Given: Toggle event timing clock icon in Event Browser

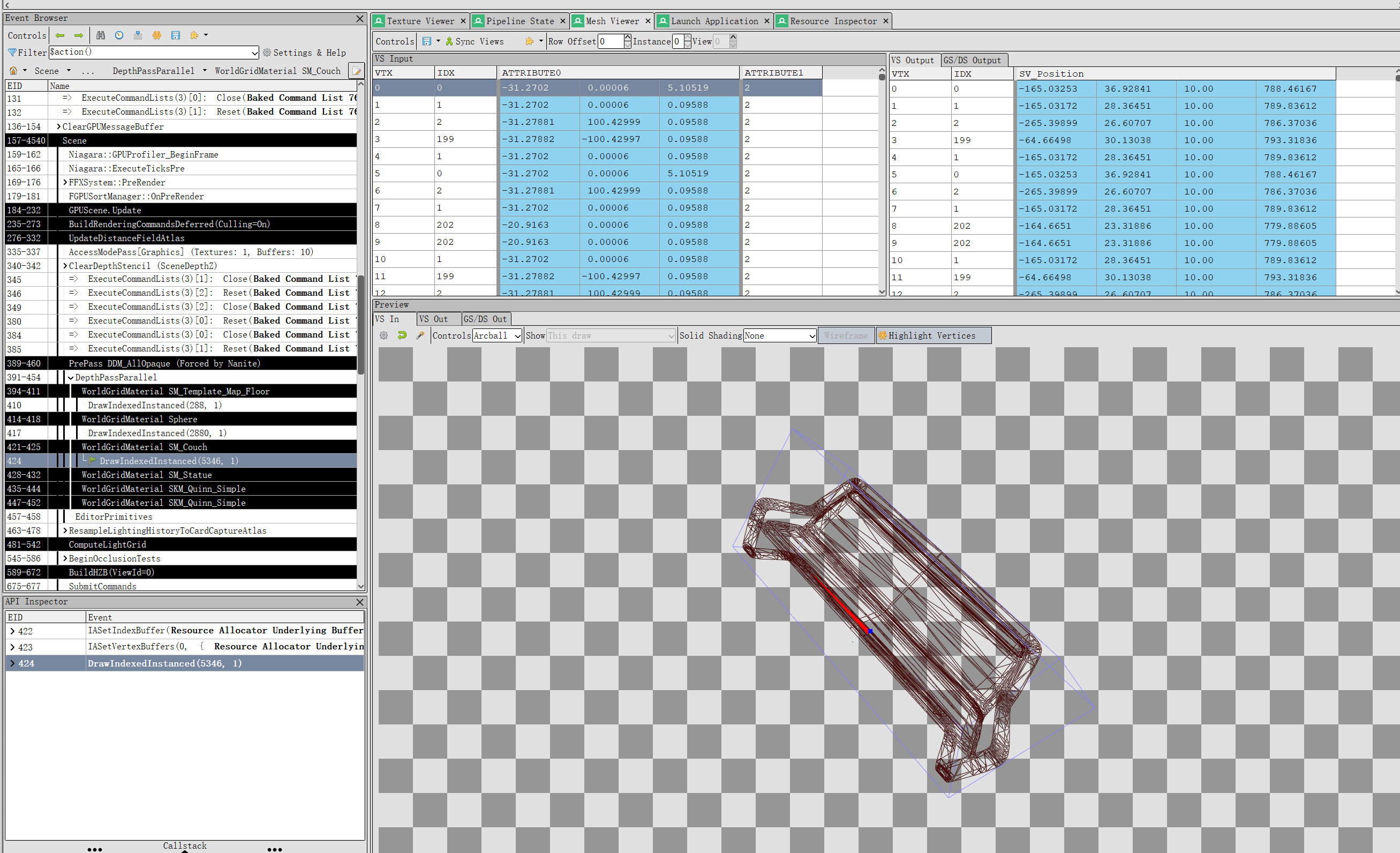Looking at the screenshot, I should coord(119,35).
